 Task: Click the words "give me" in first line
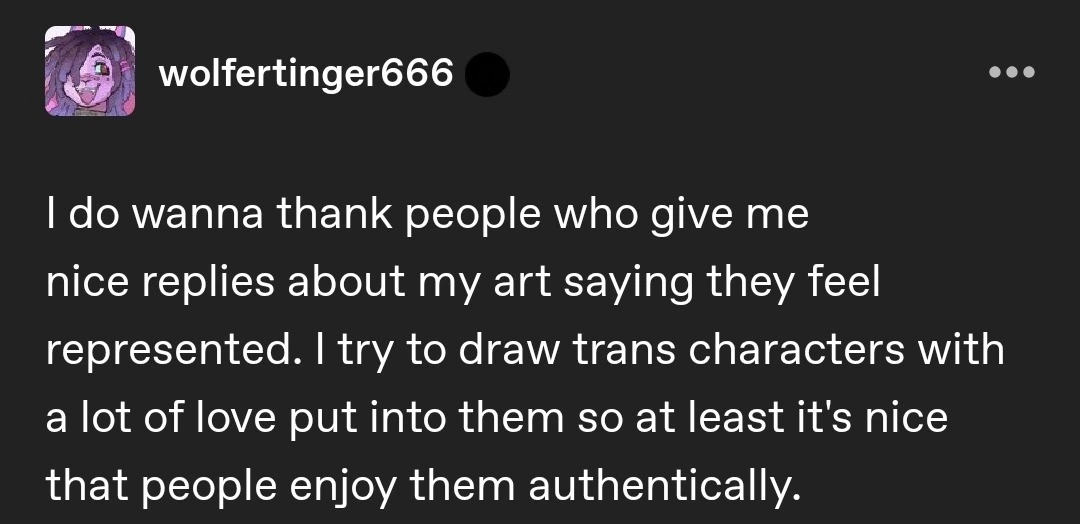(736, 215)
